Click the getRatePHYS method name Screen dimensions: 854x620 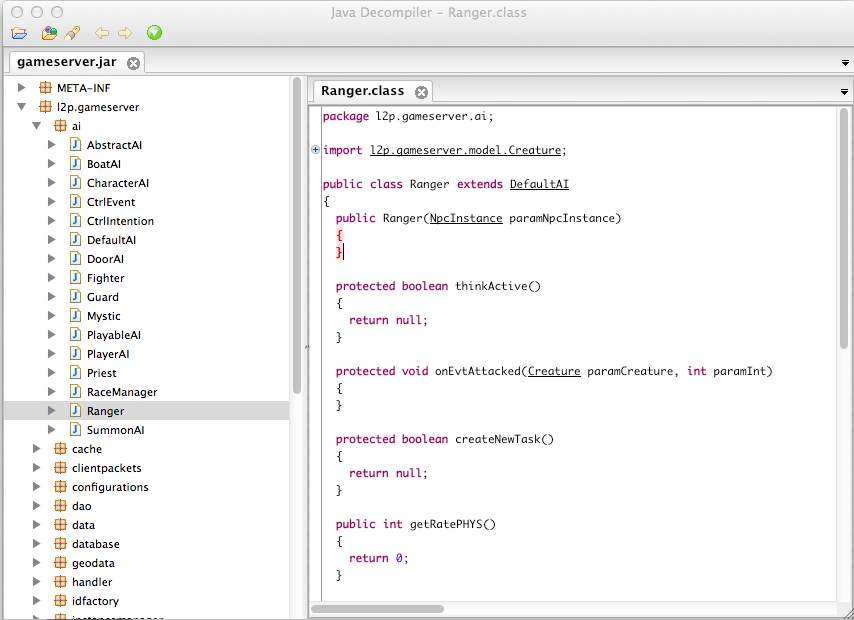point(448,524)
